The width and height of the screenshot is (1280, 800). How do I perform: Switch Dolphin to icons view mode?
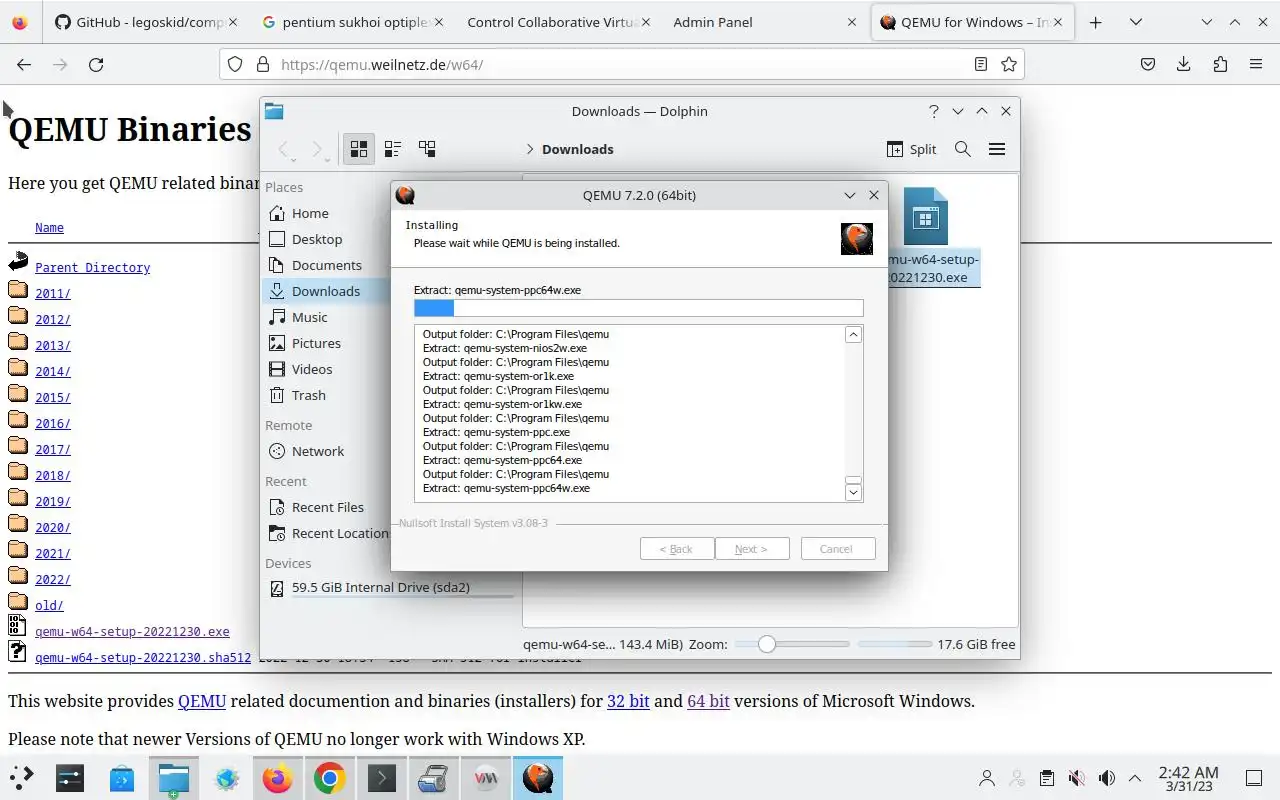click(x=358, y=149)
